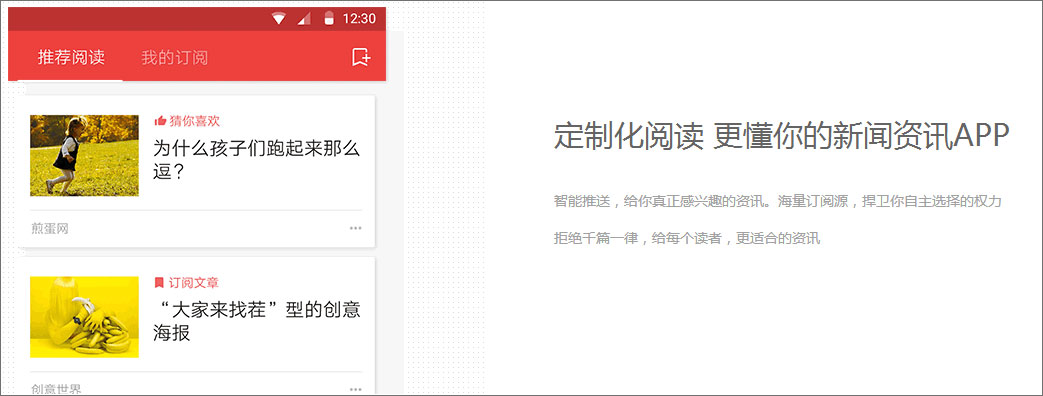Tap the add-subscription bookmark icon
The image size is (1043, 396).
361,57
